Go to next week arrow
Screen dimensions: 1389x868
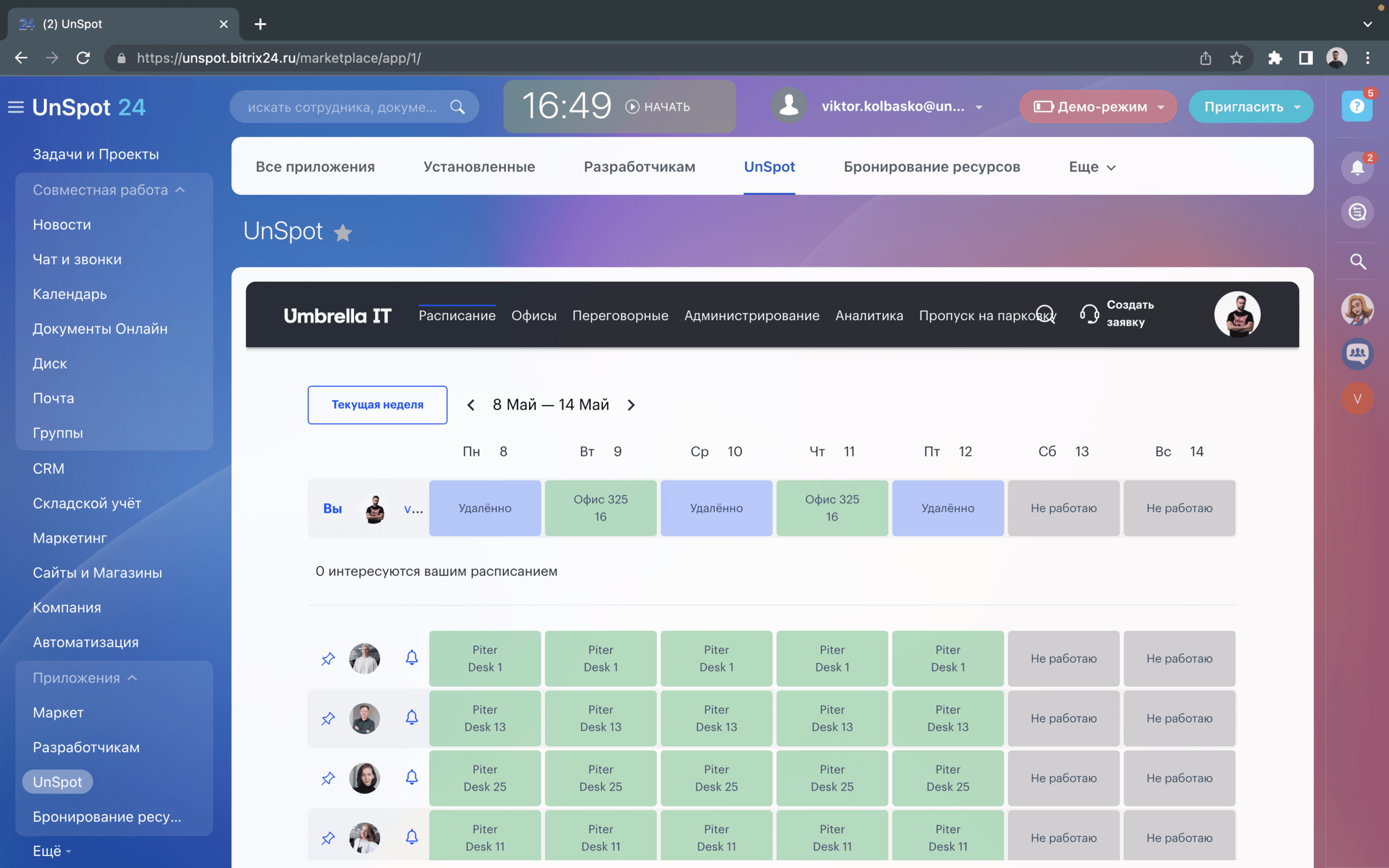coord(631,405)
